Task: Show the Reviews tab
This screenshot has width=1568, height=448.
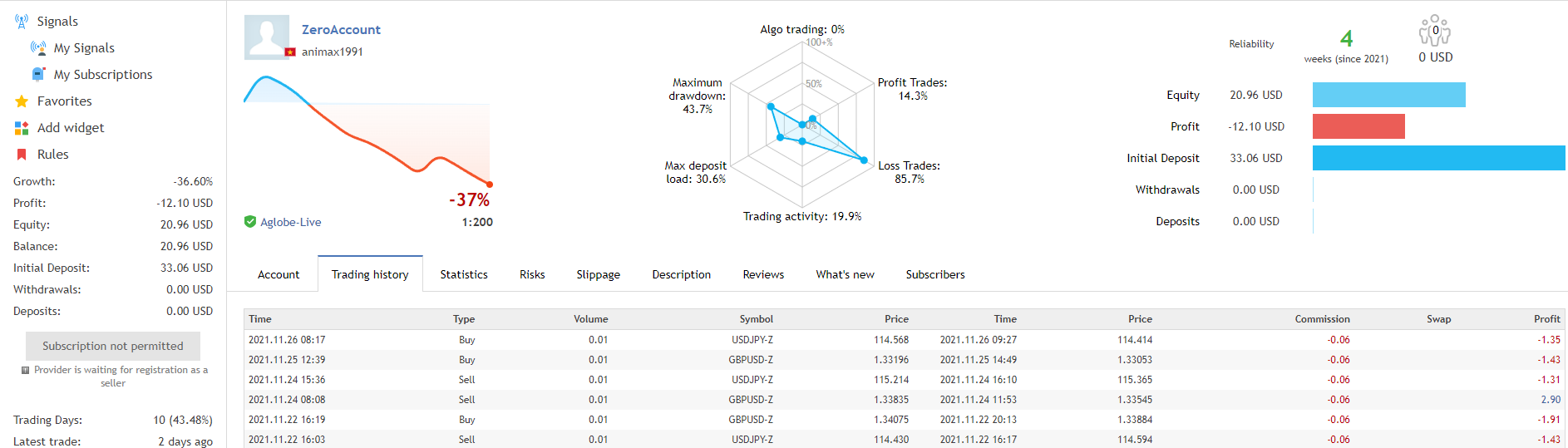Action: pyautogui.click(x=763, y=274)
